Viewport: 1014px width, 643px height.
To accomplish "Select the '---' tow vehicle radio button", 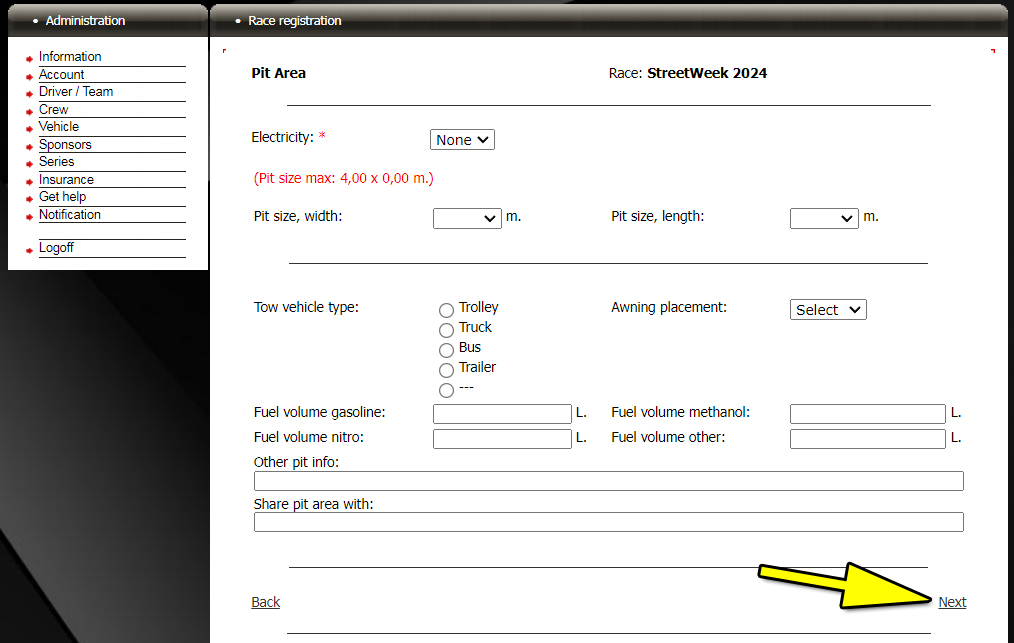I will click(x=446, y=391).
